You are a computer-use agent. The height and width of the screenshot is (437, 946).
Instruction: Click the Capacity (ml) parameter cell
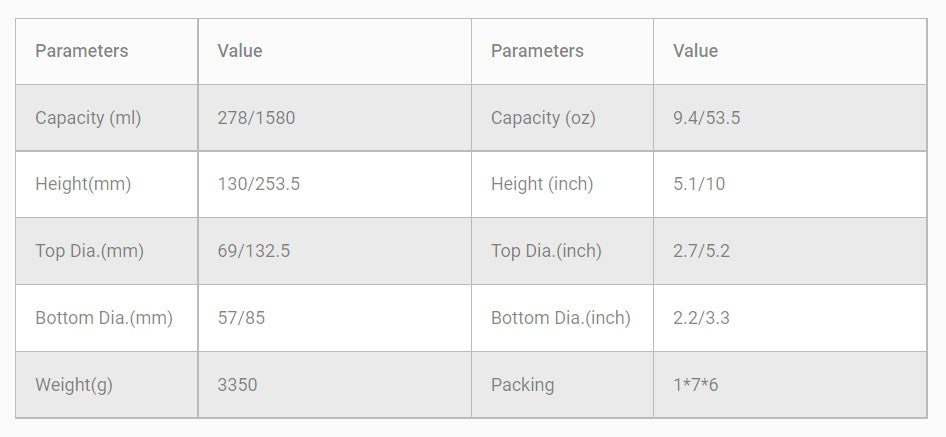88,118
